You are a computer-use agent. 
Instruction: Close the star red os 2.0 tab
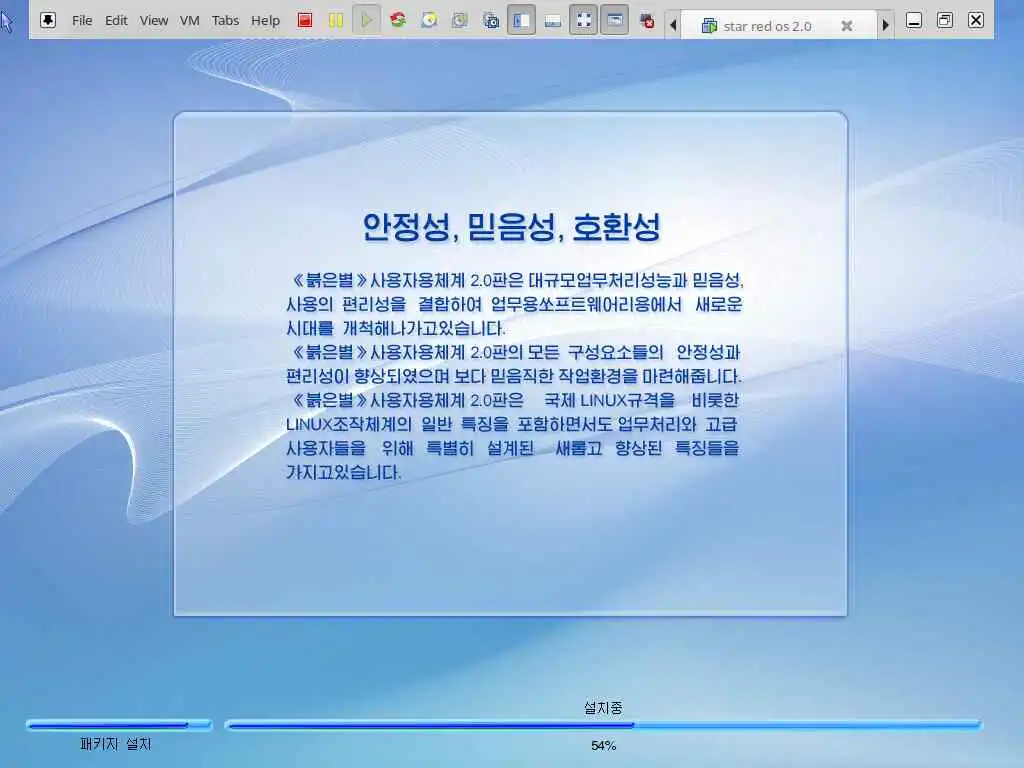tap(846, 25)
